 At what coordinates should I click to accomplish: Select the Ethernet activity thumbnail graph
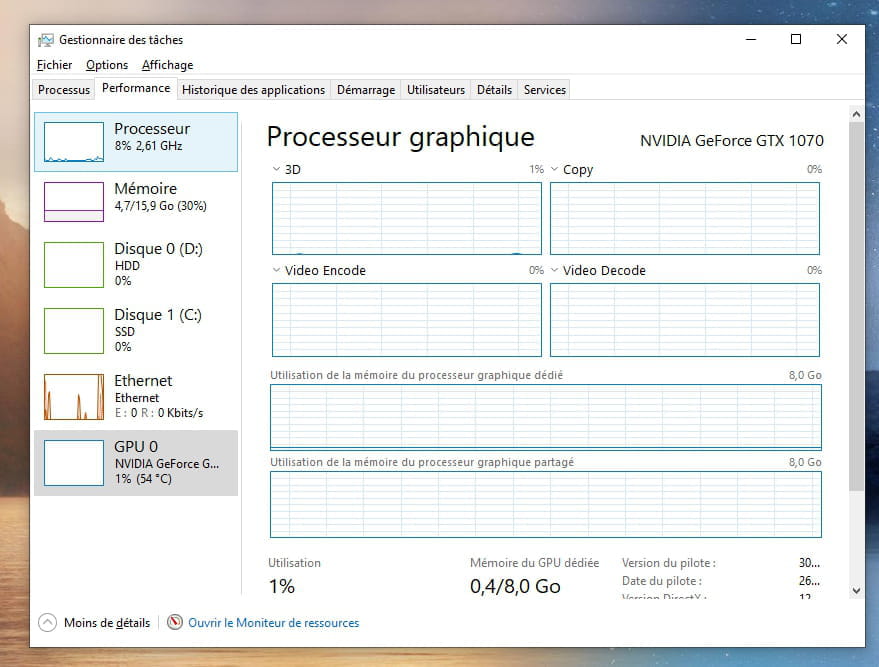[x=74, y=397]
